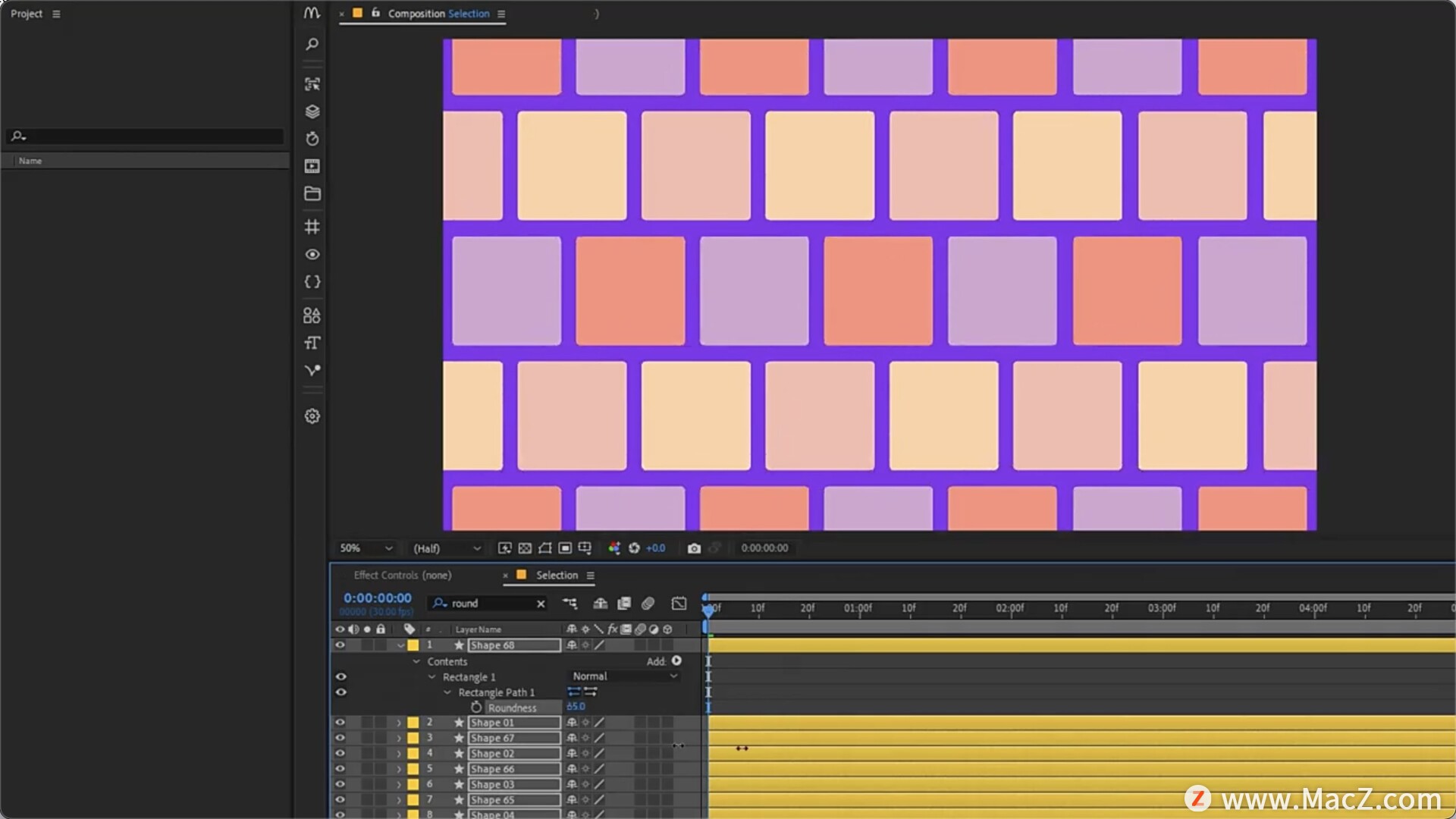The image size is (1456, 819).
Task: Clear the round search field
Action: tap(541, 604)
